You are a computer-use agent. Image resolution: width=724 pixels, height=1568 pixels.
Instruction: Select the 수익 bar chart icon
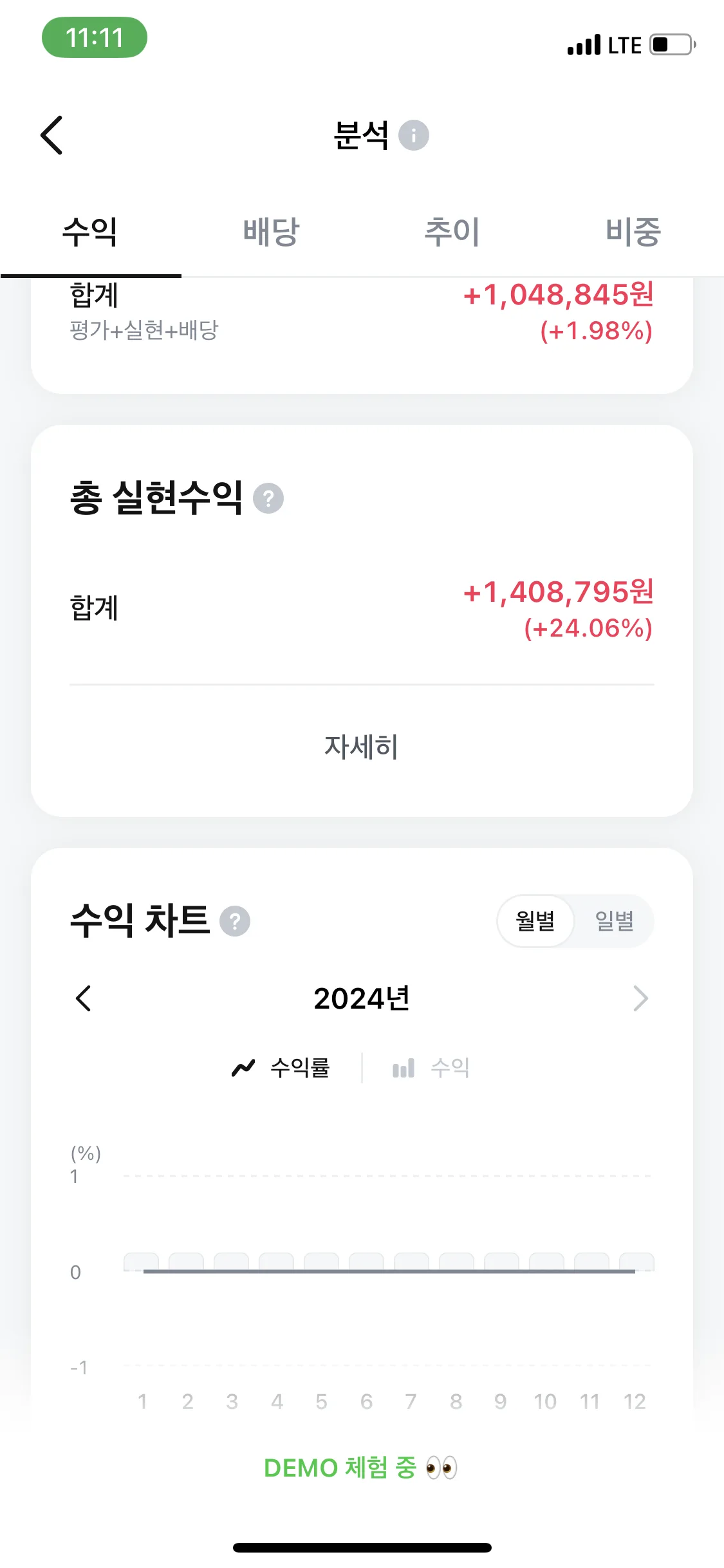pyautogui.click(x=404, y=1069)
